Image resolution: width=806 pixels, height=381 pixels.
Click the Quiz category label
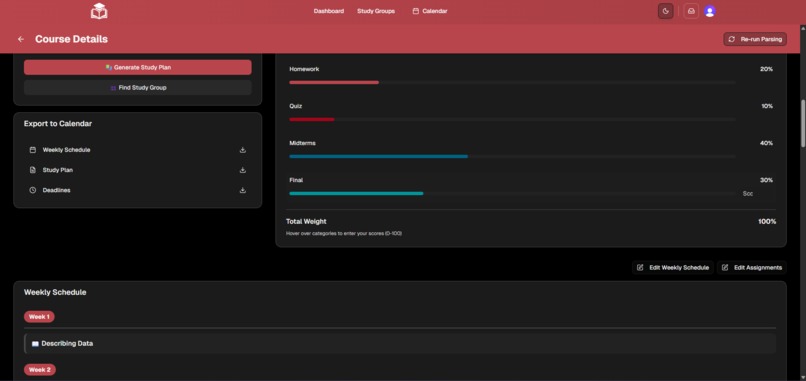[296, 106]
